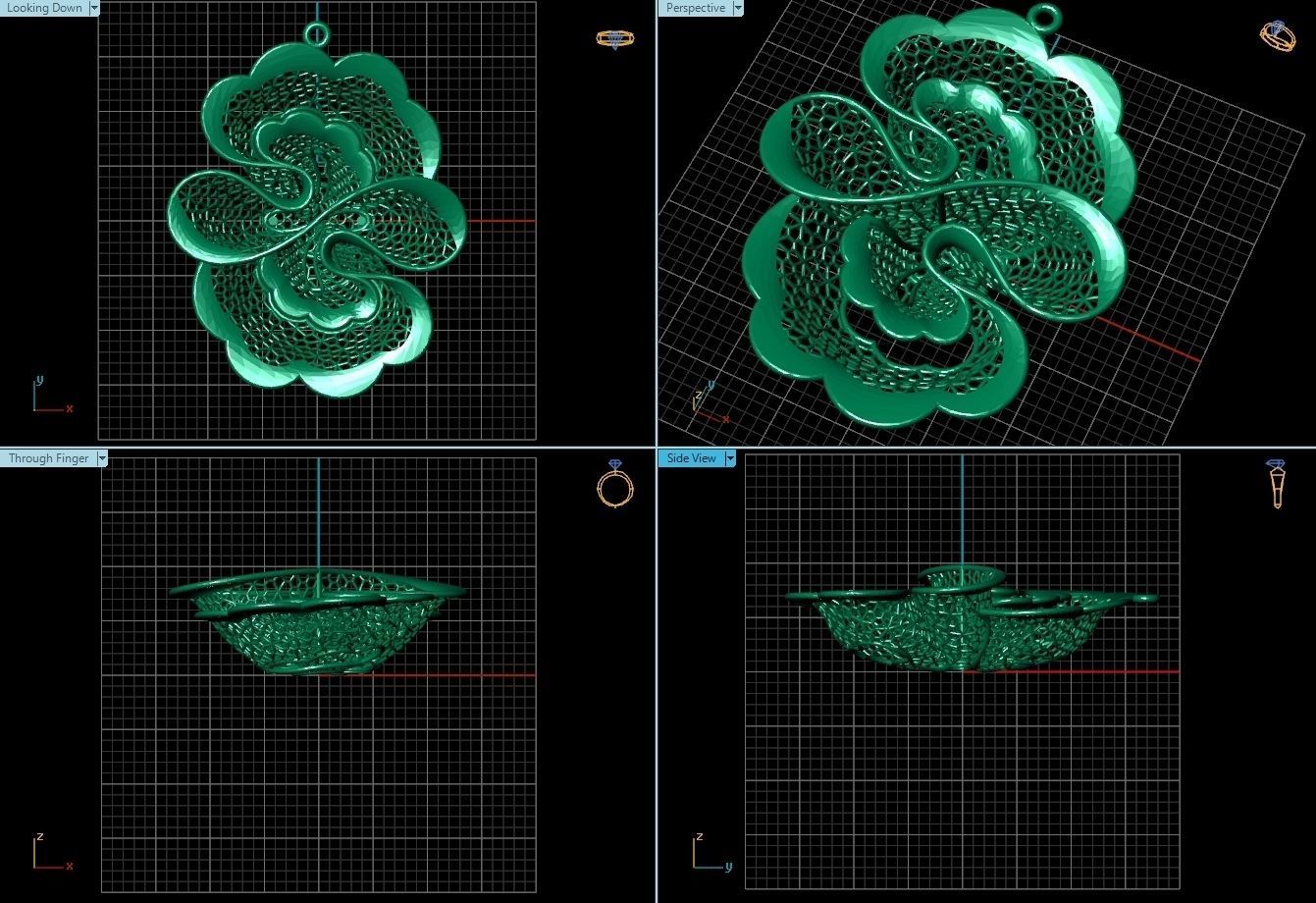Select the pendant bail loop in Perspective view

click(1043, 16)
